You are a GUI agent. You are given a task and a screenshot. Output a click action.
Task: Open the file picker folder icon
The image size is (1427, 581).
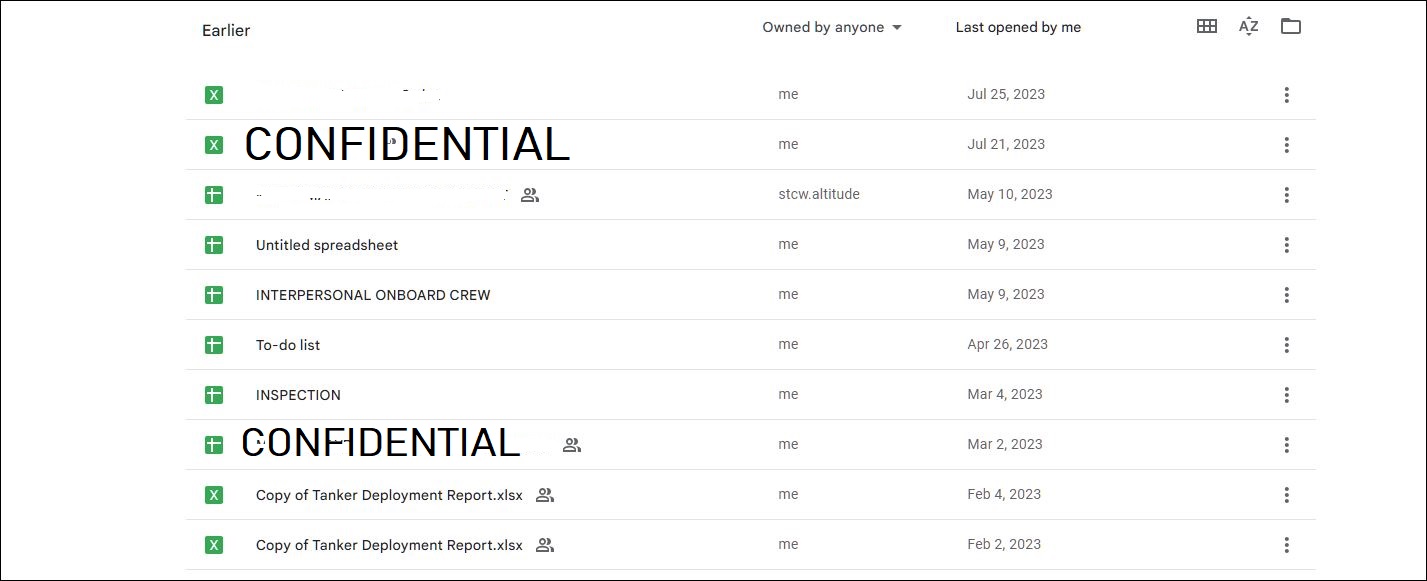pos(1291,27)
